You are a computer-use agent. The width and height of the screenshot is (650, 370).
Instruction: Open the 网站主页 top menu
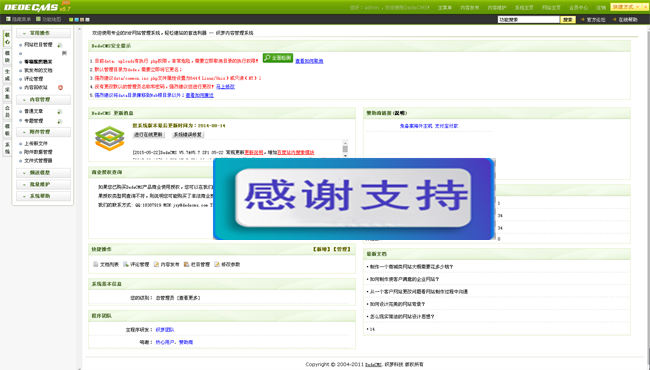click(x=551, y=7)
